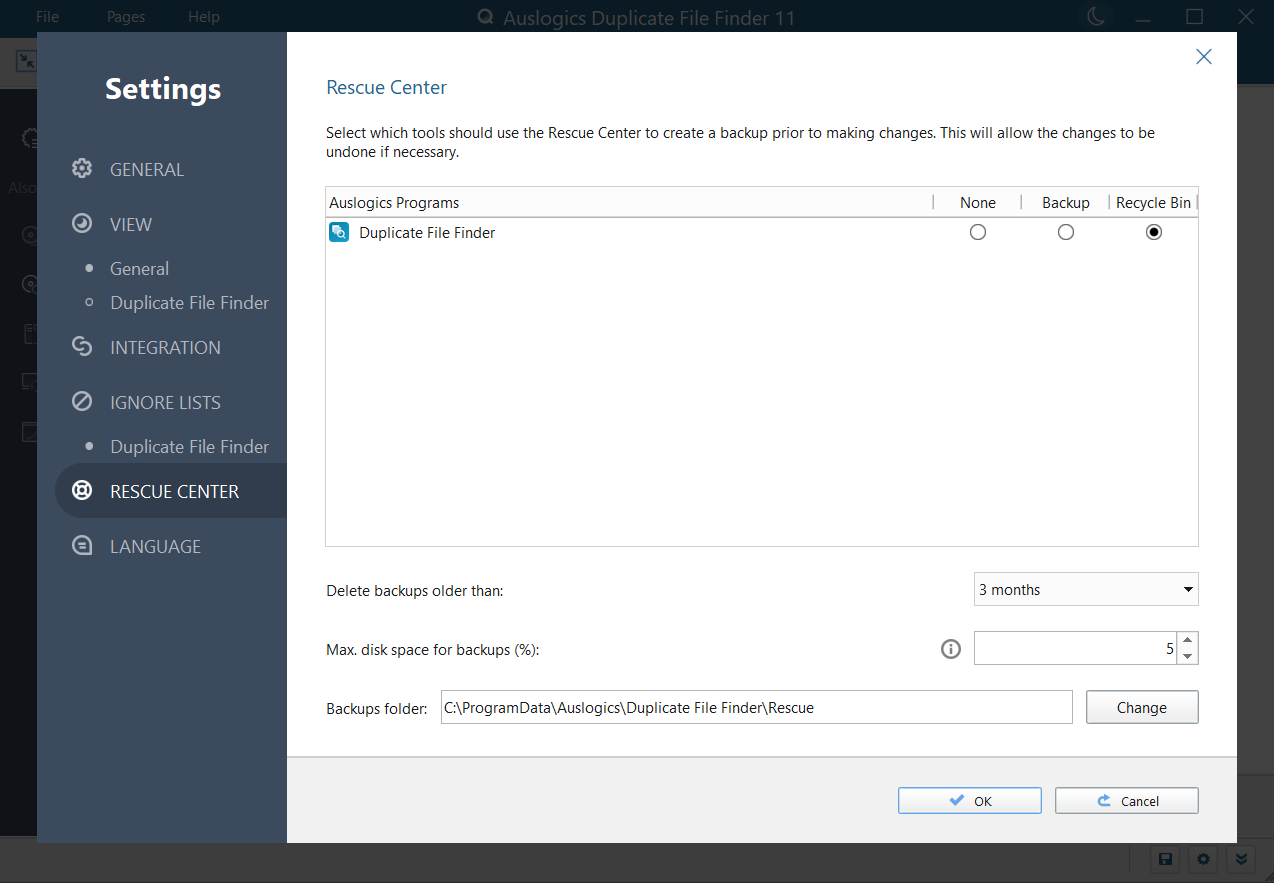The height and width of the screenshot is (883, 1274).
Task: Decrease max disk space with down arrow
Action: click(1187, 656)
